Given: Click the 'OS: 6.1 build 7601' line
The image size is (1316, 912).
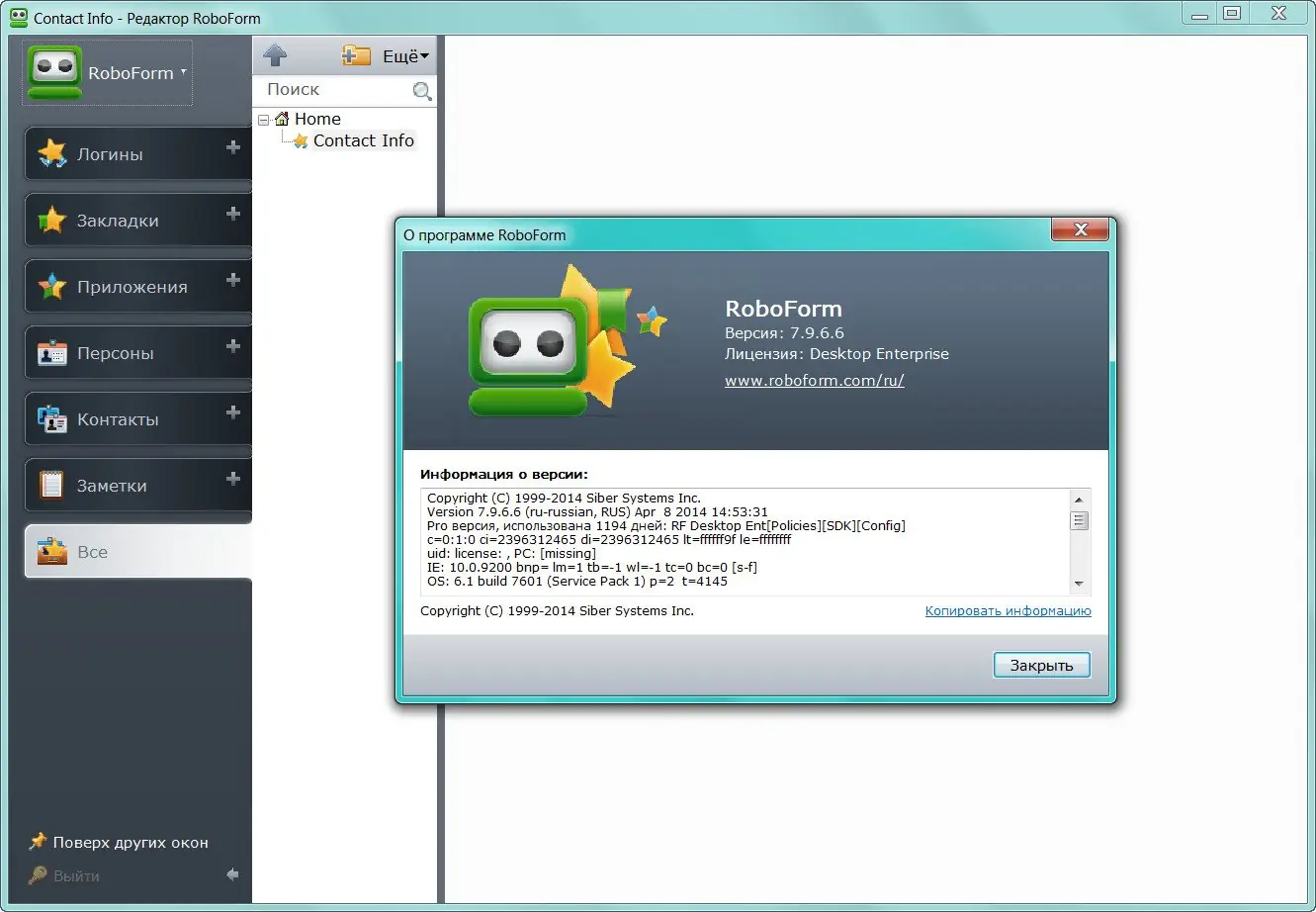Looking at the screenshot, I should (x=577, y=582).
